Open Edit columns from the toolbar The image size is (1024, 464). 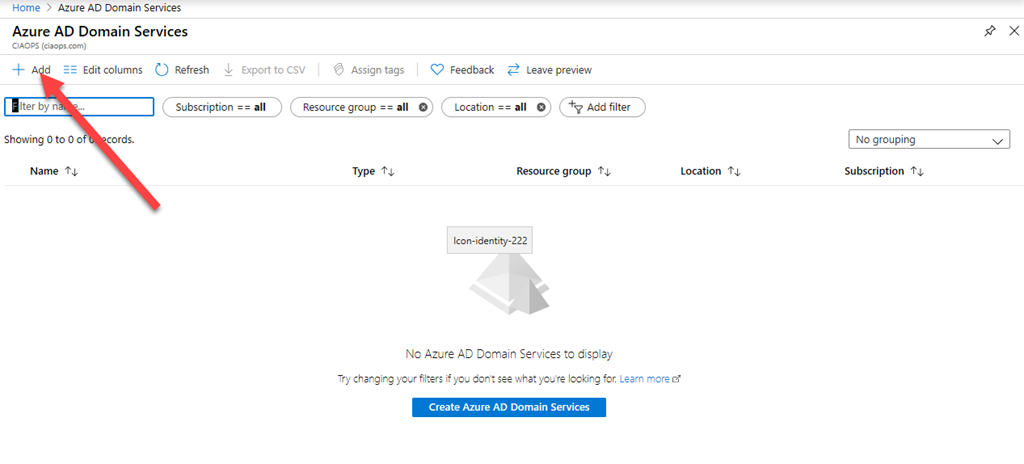[x=103, y=70]
